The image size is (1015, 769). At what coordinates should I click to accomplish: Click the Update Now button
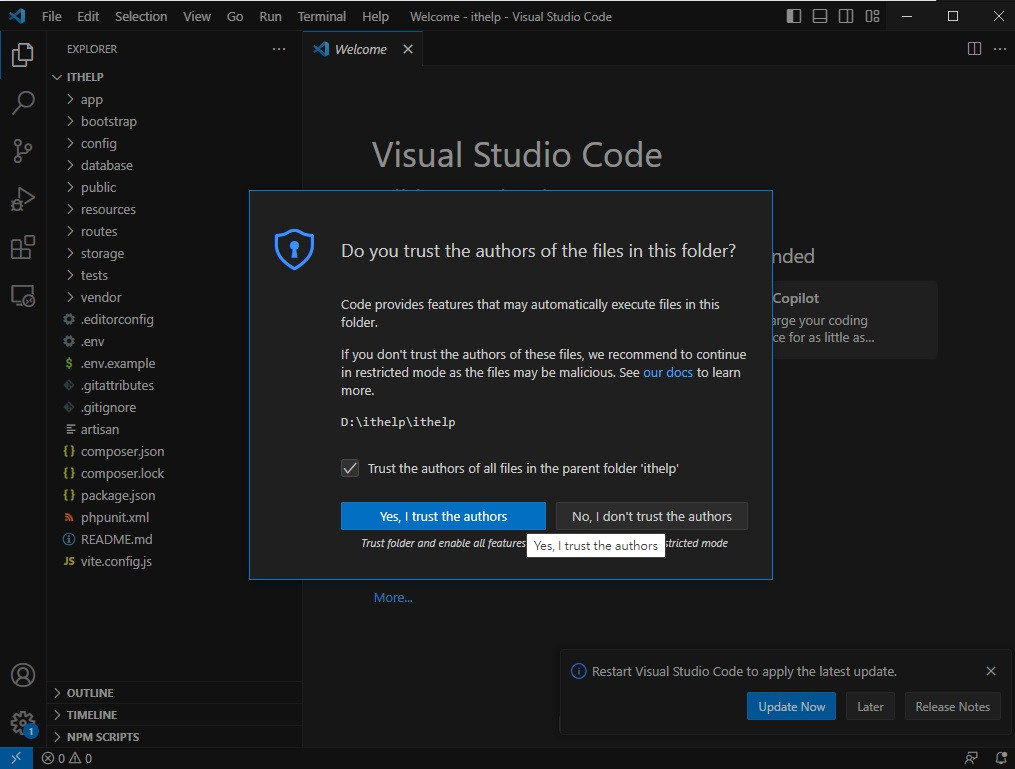pos(791,706)
